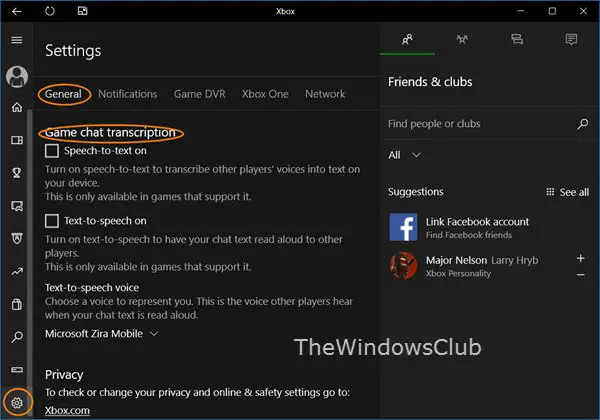
Task: Switch to the Notifications tab
Action: click(x=127, y=94)
